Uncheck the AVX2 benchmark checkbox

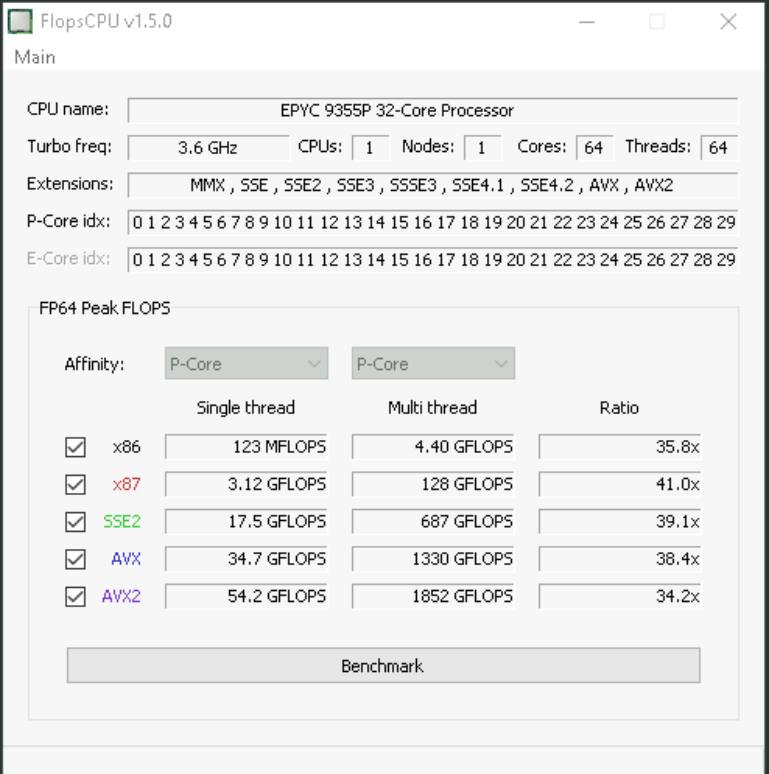pyautogui.click(x=76, y=597)
